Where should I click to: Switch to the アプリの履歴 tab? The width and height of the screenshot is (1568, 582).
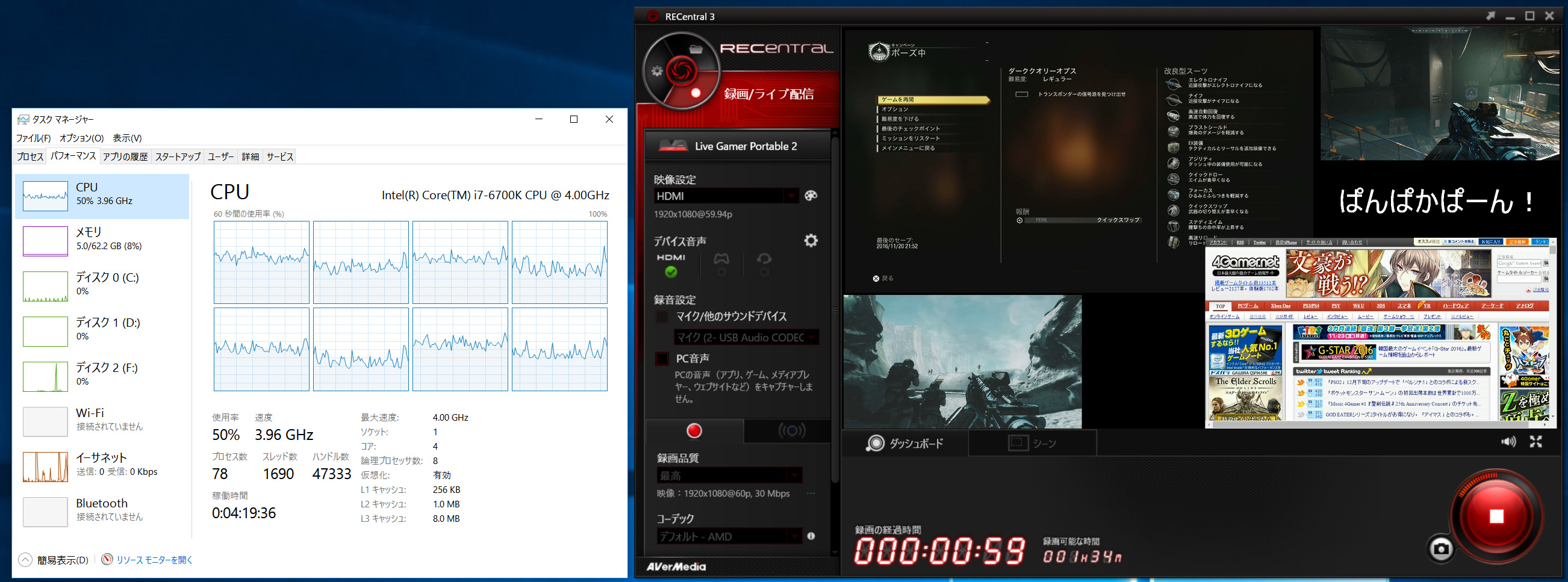[x=125, y=157]
